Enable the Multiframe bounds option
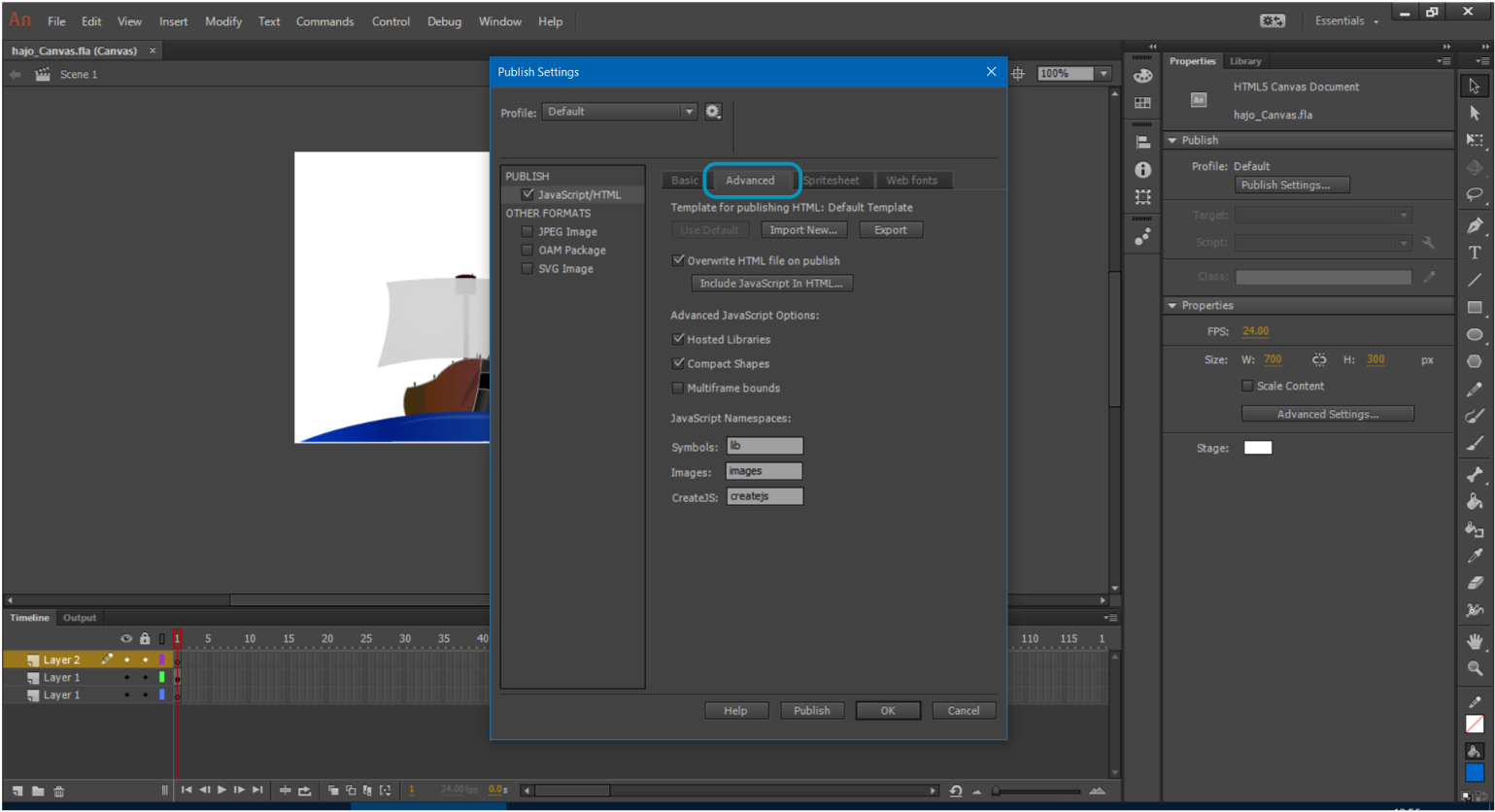 pyautogui.click(x=678, y=388)
